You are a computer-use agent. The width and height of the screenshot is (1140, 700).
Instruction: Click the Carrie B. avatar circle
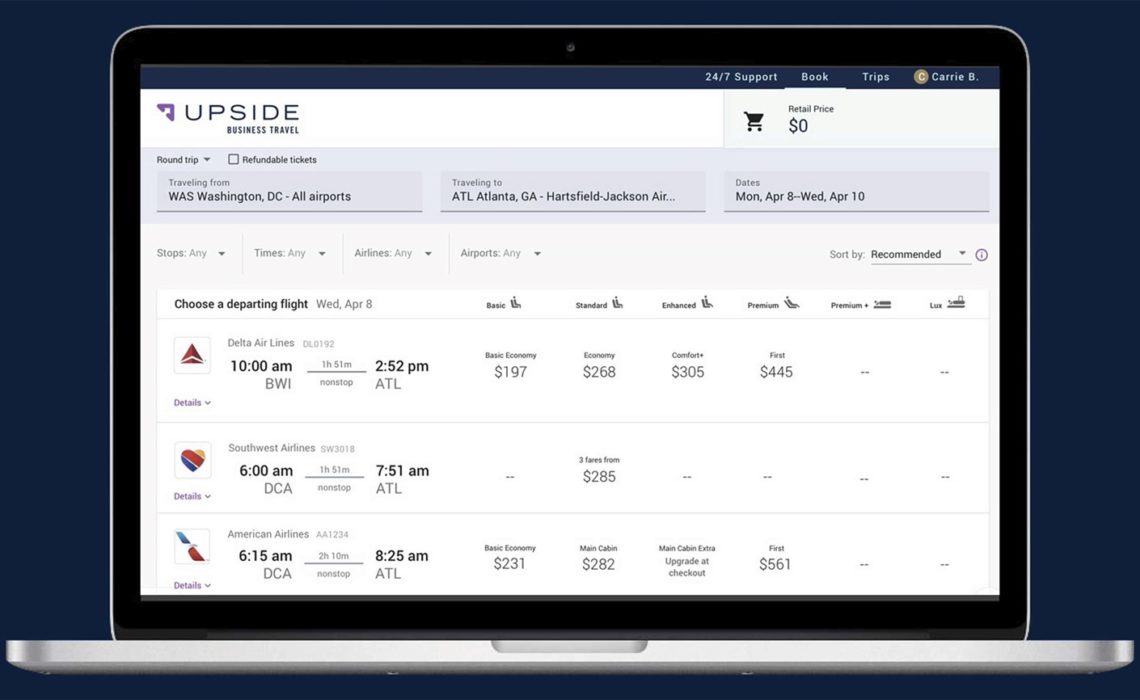[920, 76]
